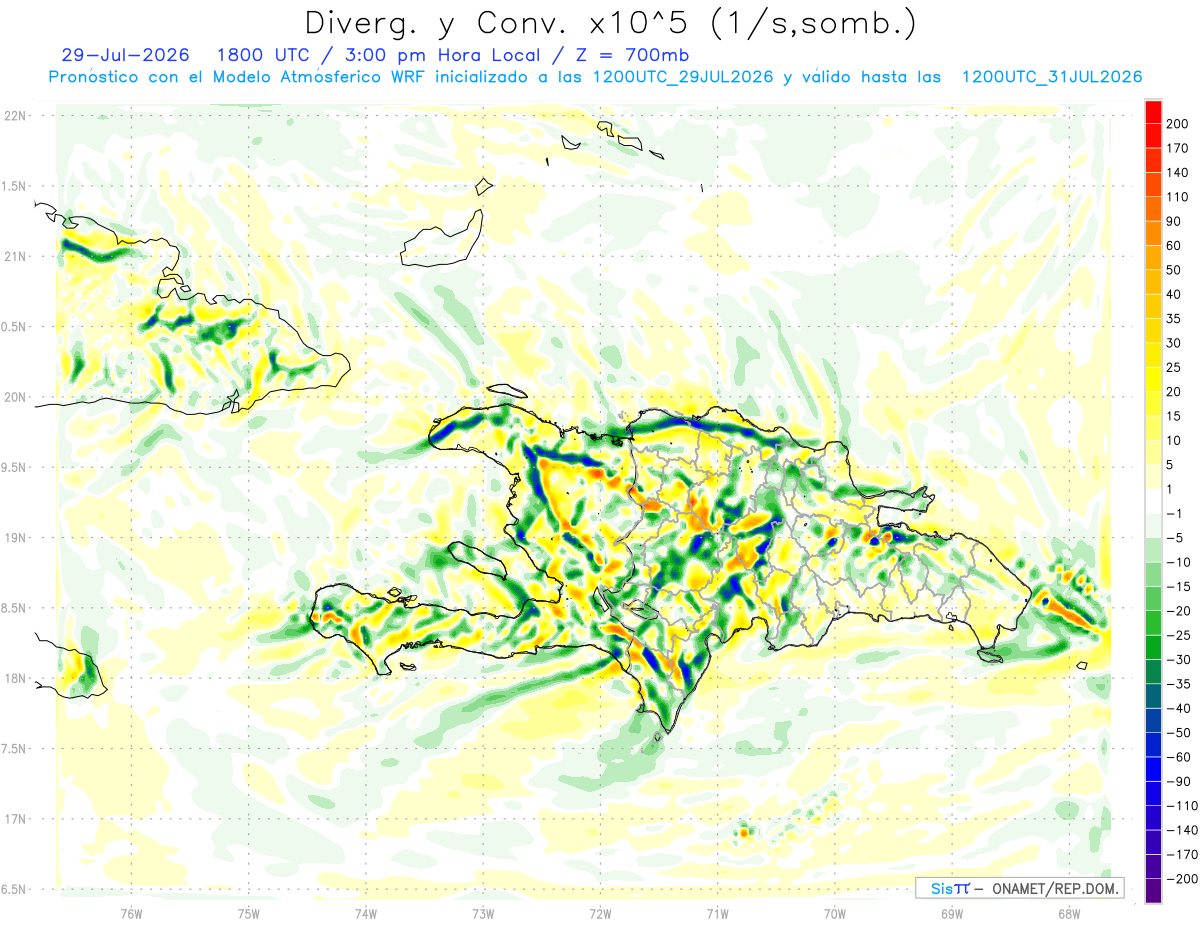Click the red colorbar swatch above 200
1200x927 pixels.
1153,112
